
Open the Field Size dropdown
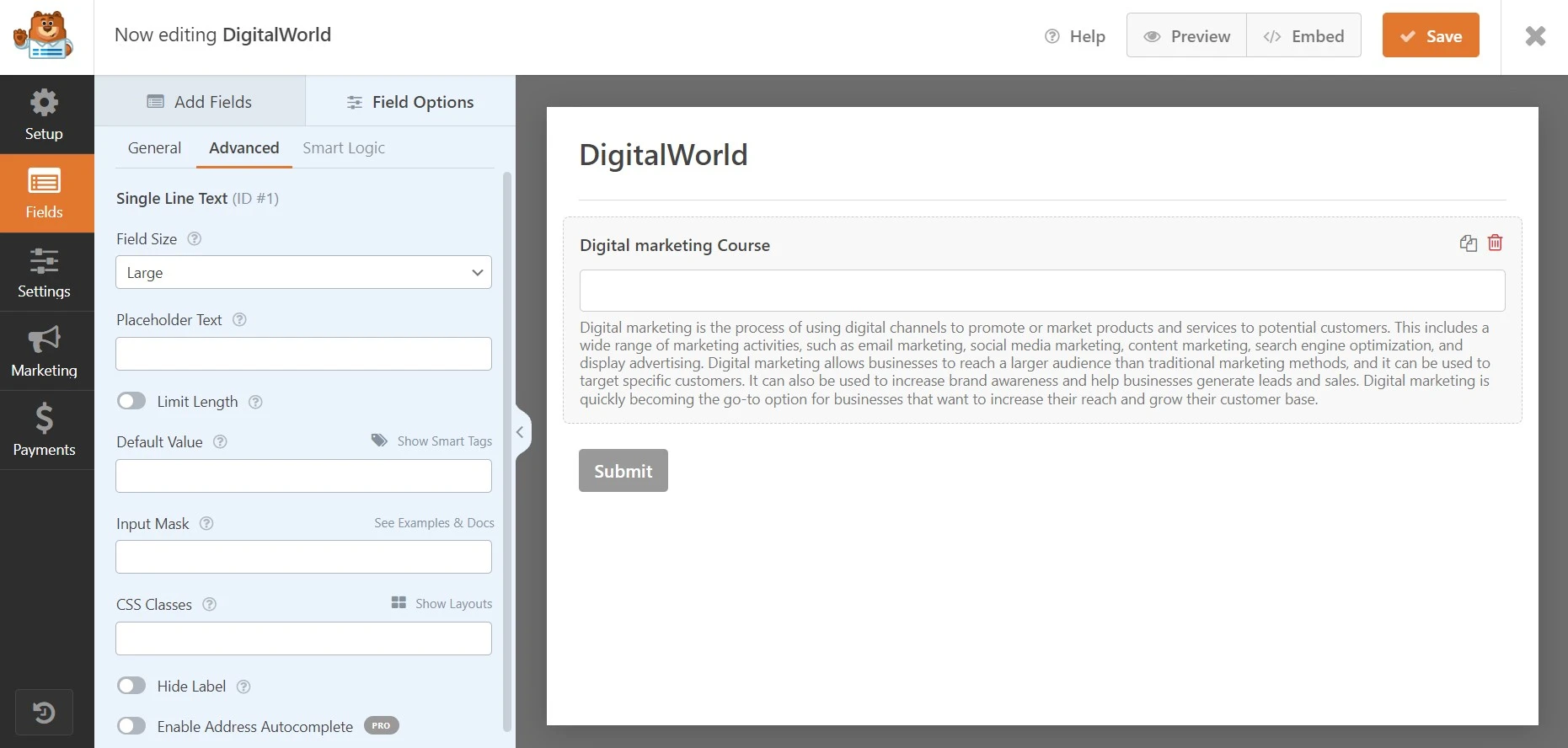click(303, 272)
